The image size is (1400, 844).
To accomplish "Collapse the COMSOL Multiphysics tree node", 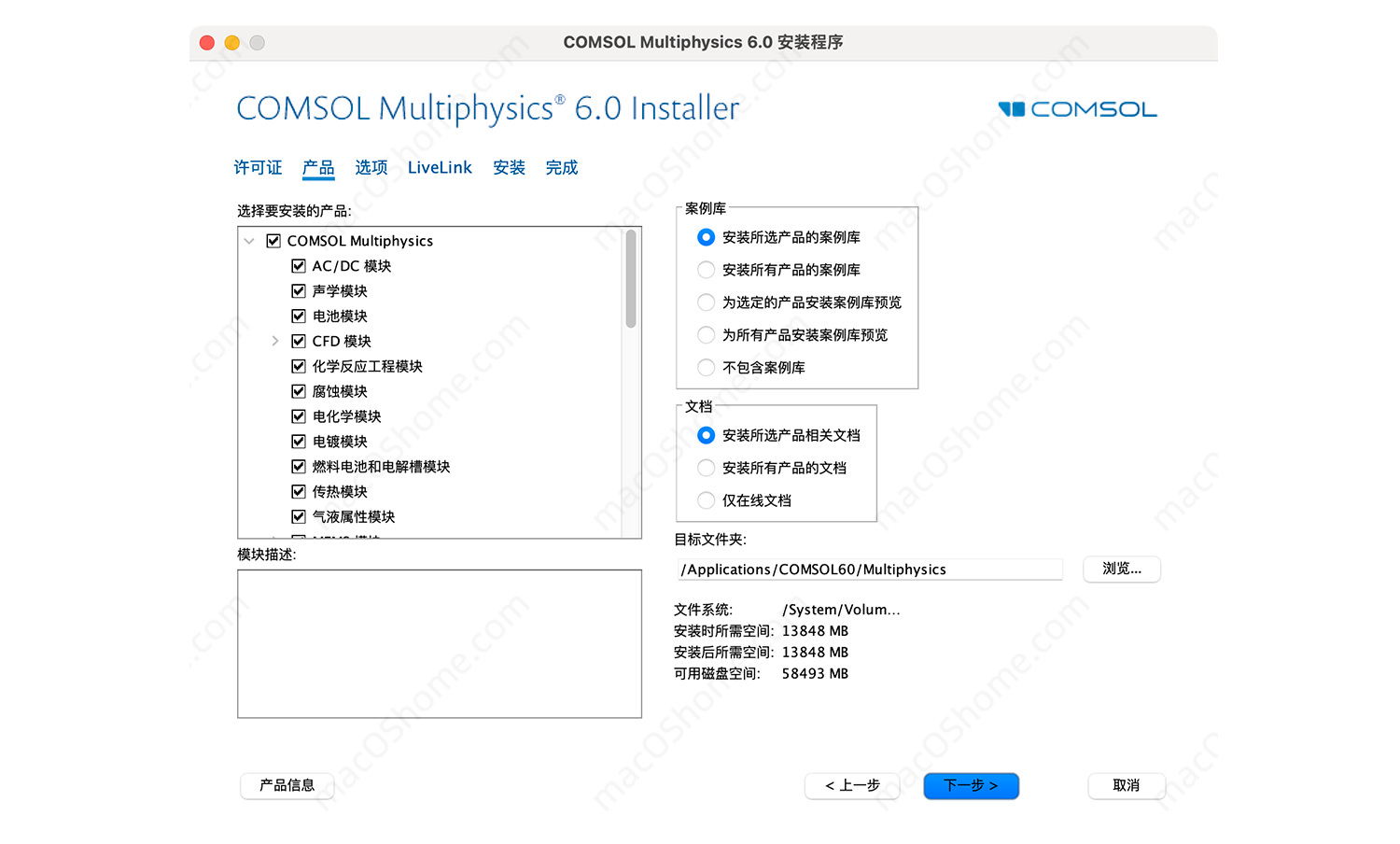I will coord(249,240).
